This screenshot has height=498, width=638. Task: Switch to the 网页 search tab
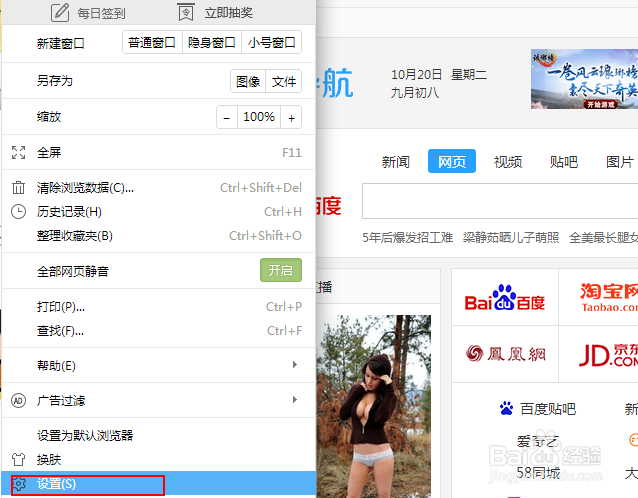(452, 161)
